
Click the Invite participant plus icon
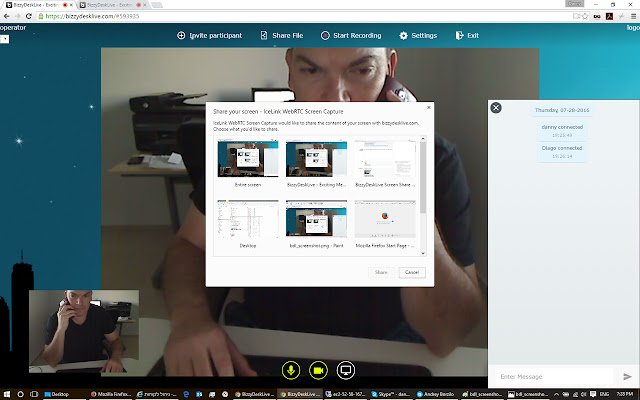[x=181, y=36]
